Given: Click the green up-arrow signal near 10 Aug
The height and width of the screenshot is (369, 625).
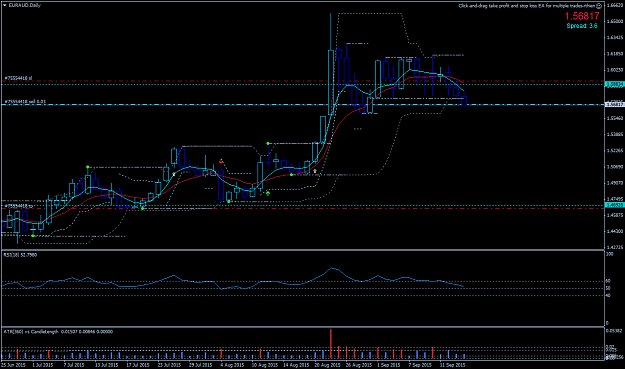Looking at the screenshot, I should coord(268,193).
